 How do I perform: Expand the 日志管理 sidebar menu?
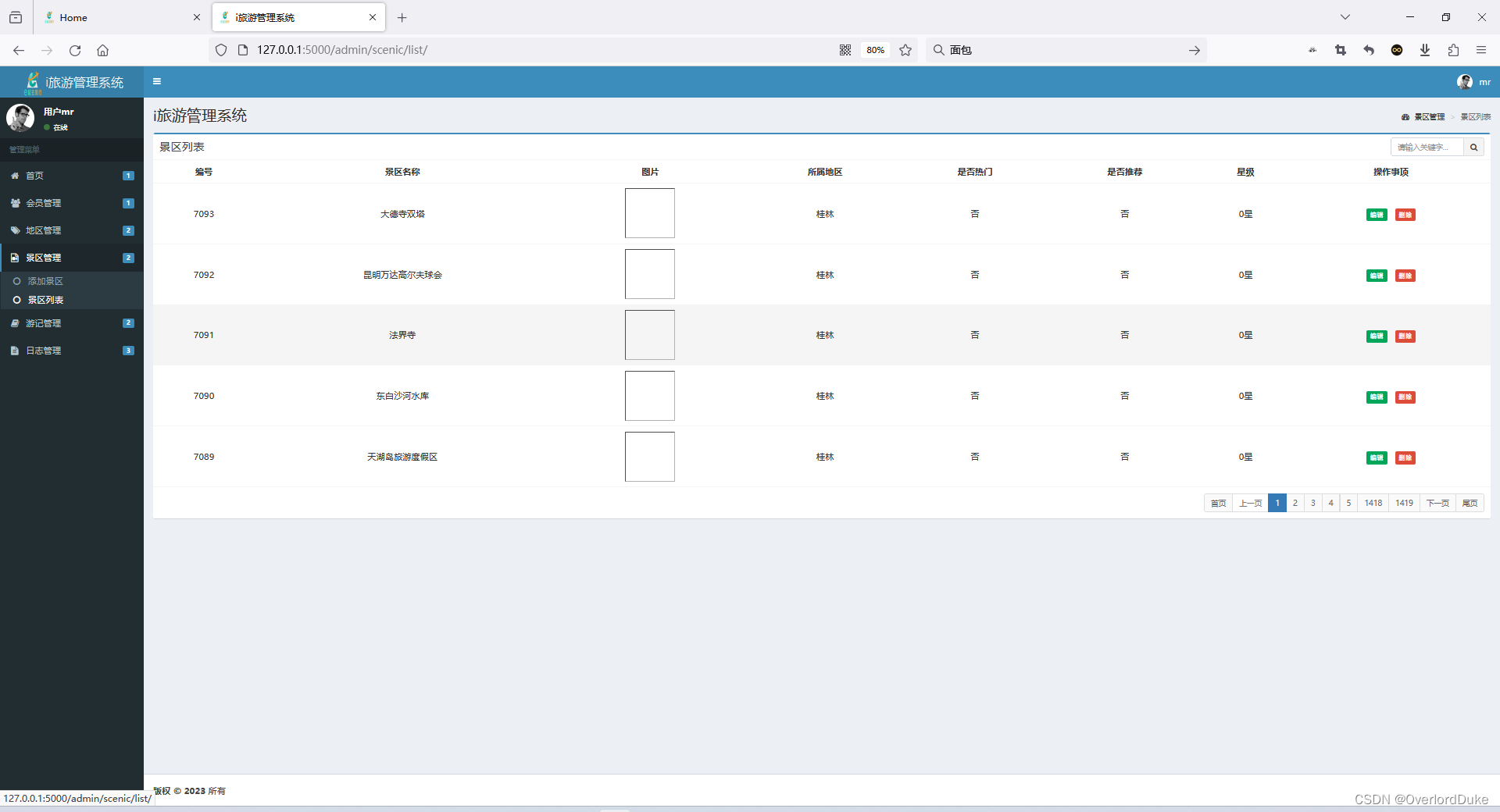[x=72, y=351]
